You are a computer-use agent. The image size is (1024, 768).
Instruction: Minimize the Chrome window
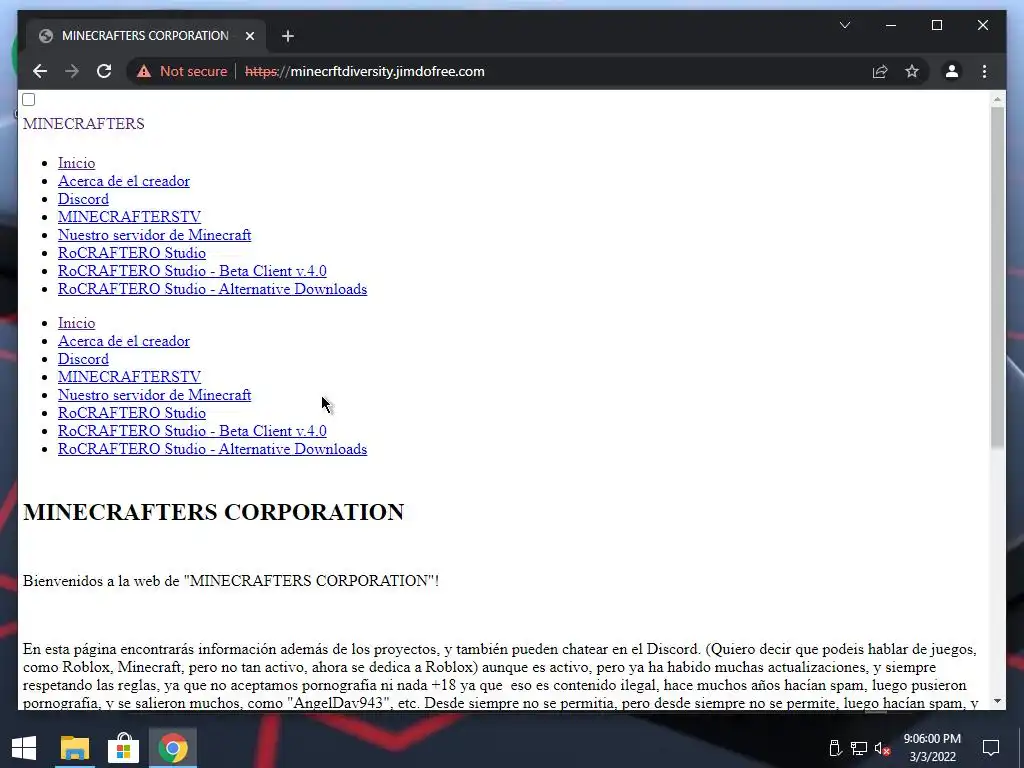(891, 25)
